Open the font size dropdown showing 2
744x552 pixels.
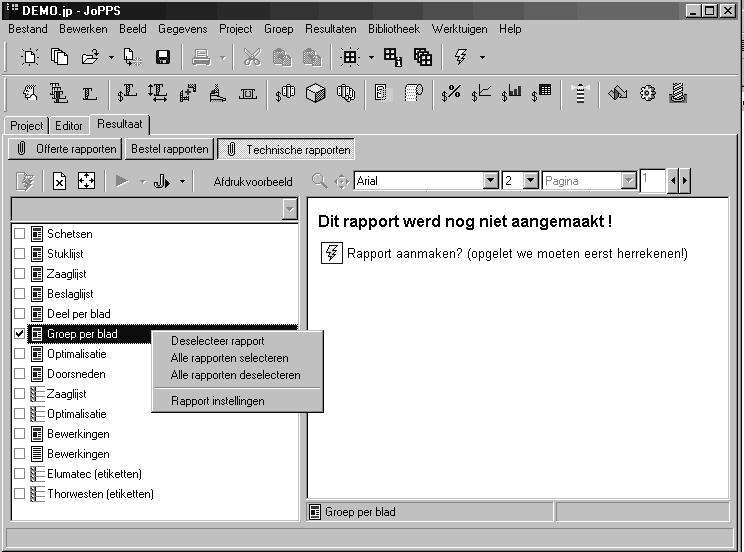530,180
